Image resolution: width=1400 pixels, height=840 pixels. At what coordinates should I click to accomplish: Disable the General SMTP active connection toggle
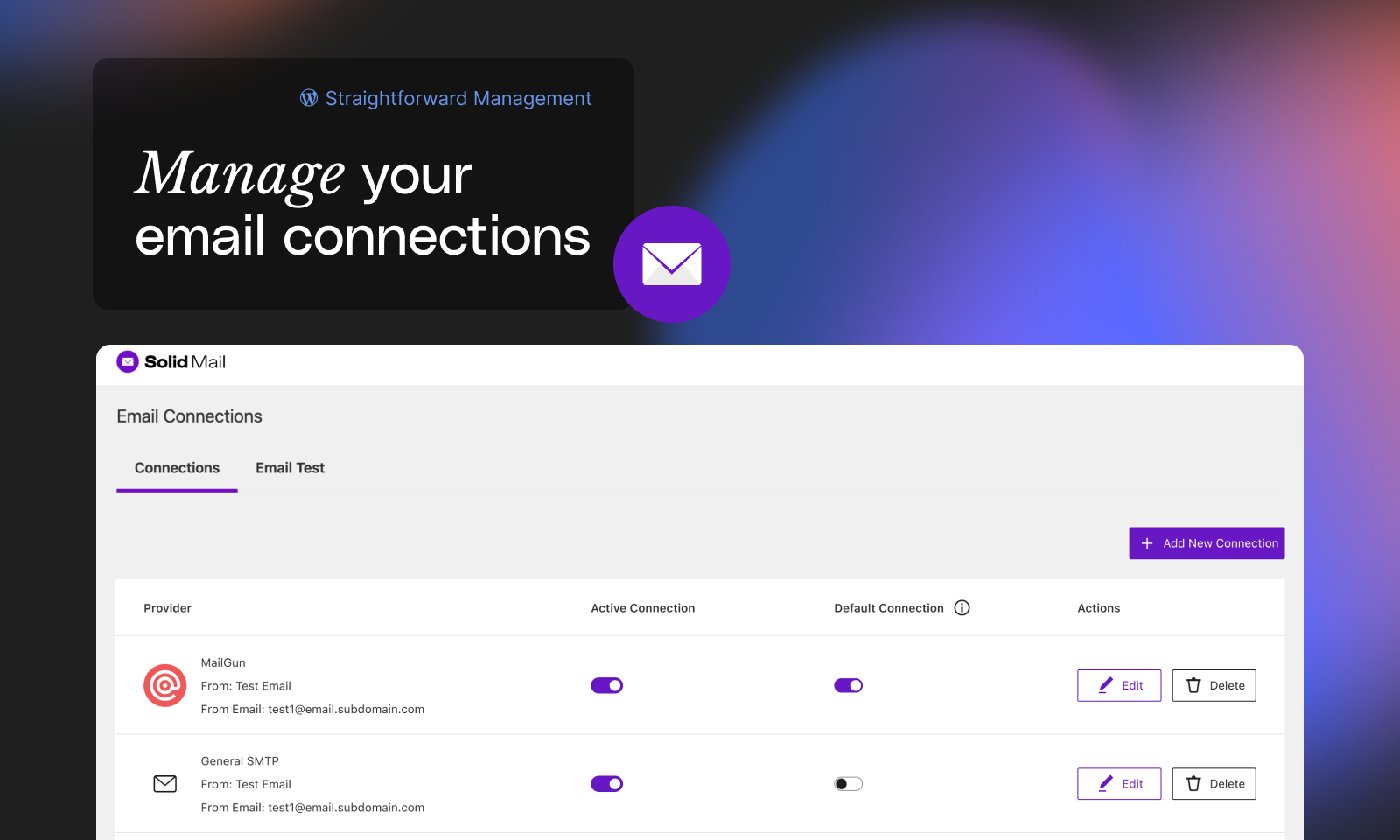[x=606, y=784]
